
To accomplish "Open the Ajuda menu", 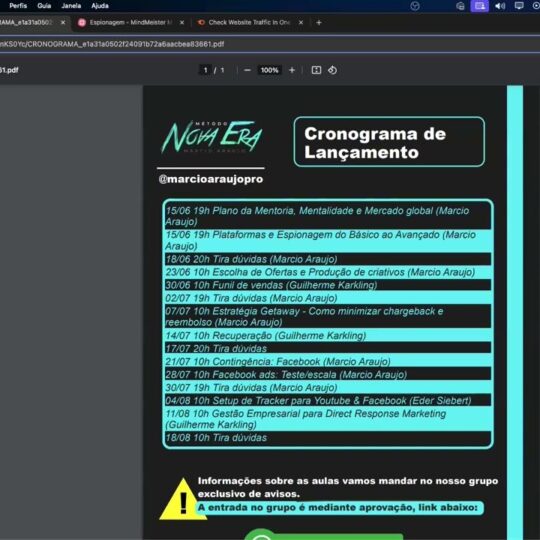I will point(100,6).
